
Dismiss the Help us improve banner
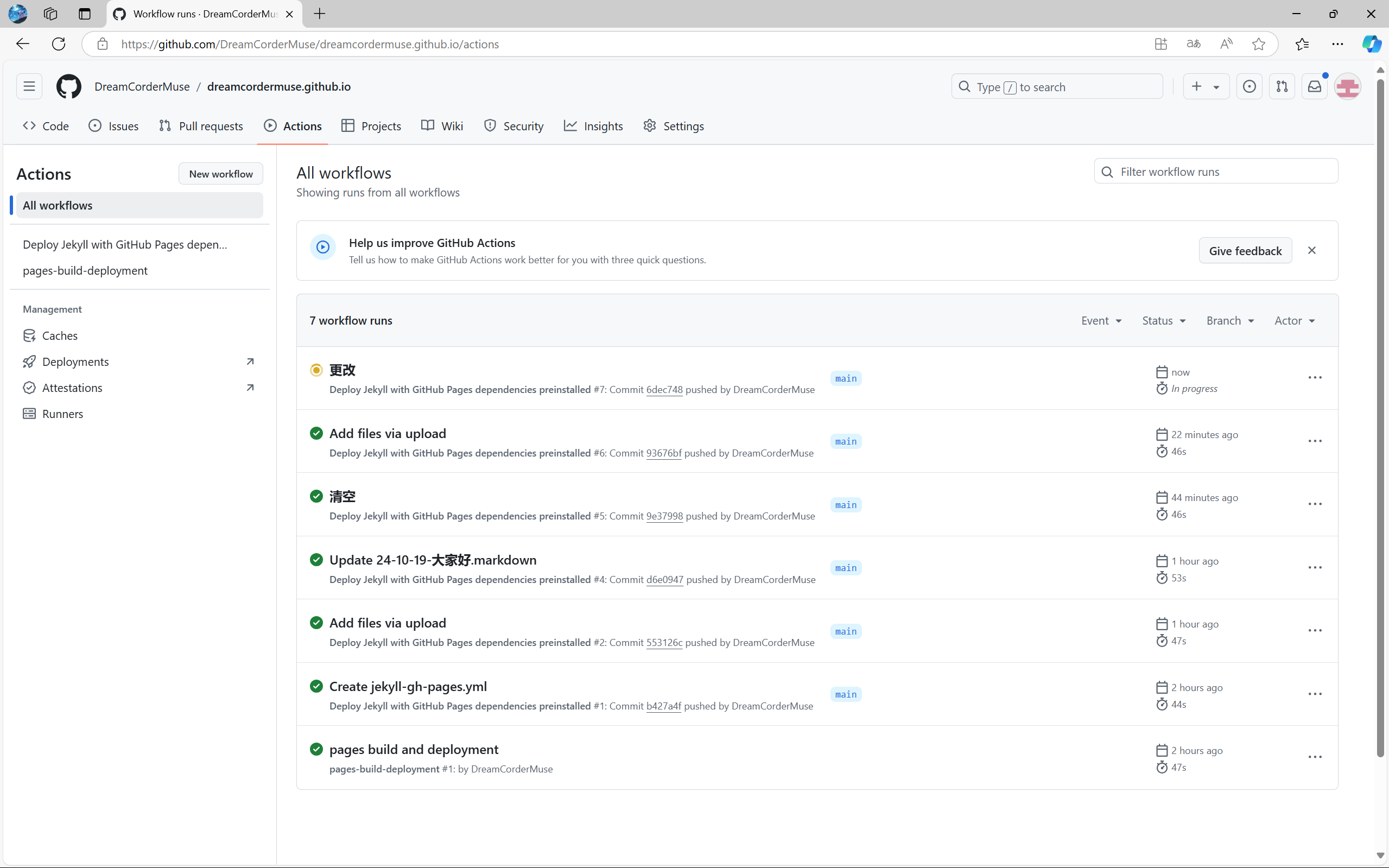coord(1311,250)
